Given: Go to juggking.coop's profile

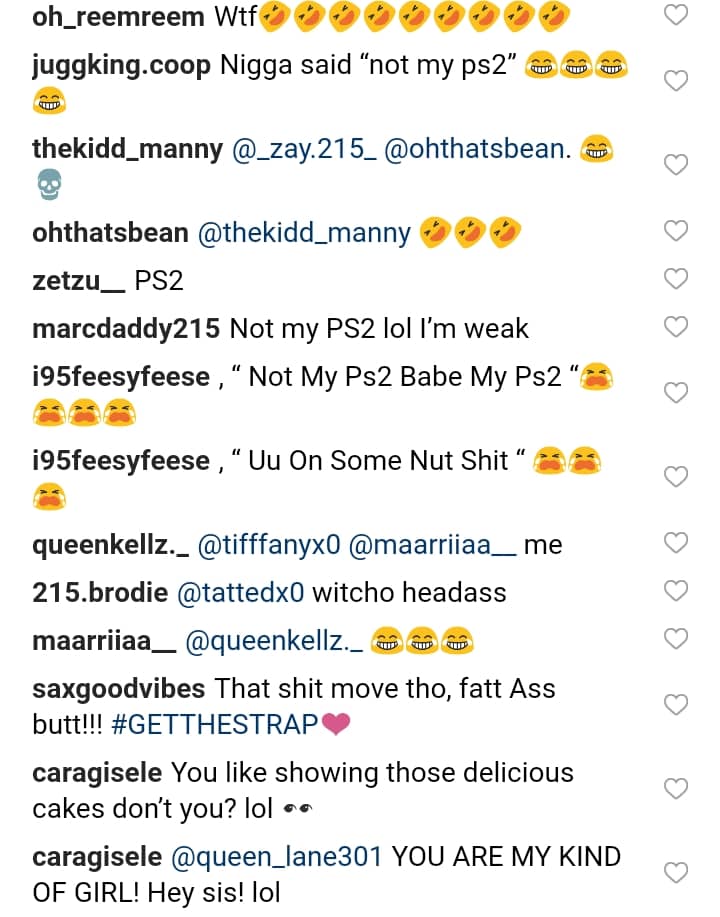Looking at the screenshot, I should (122, 66).
